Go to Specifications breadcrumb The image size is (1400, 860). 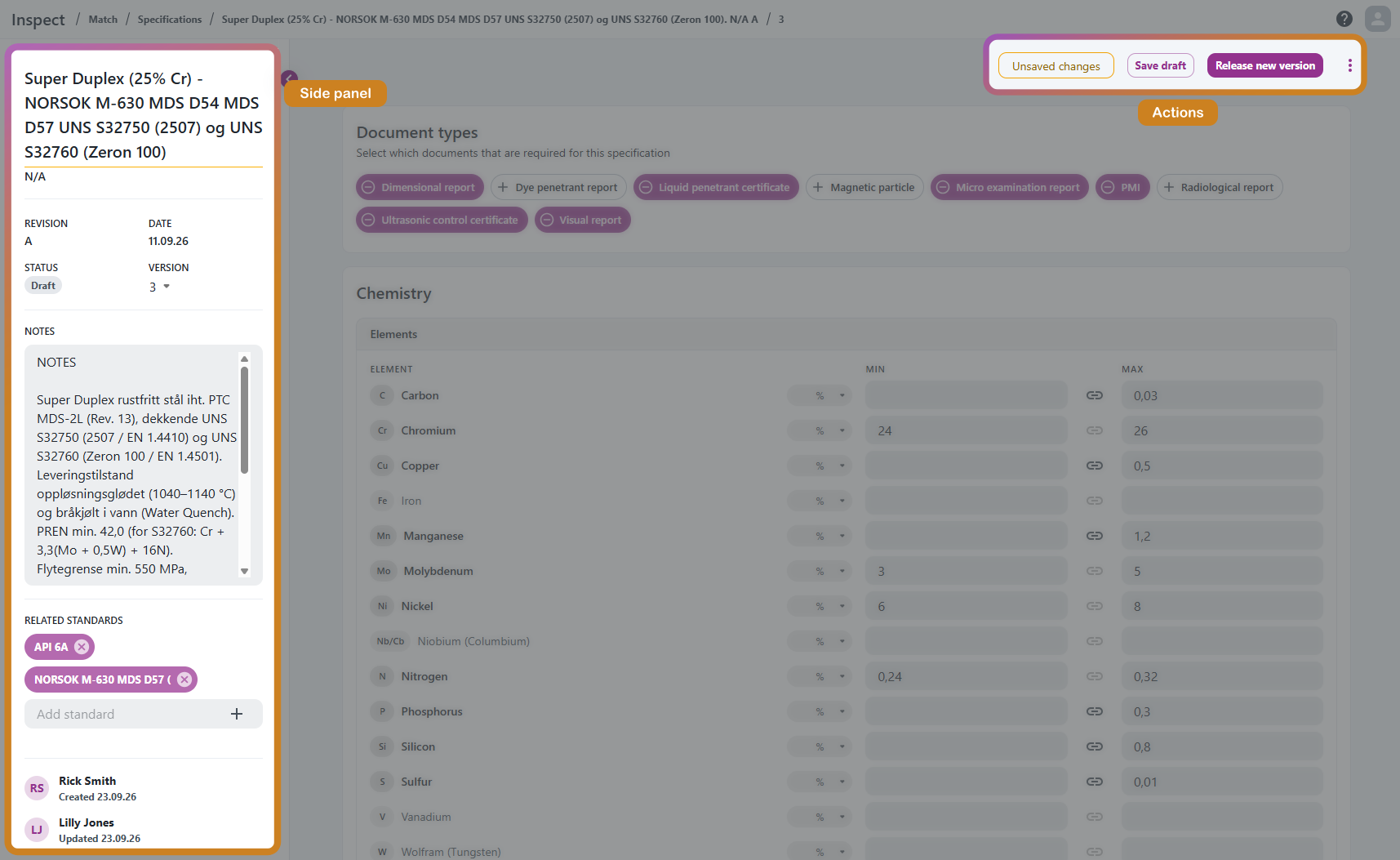click(x=169, y=19)
